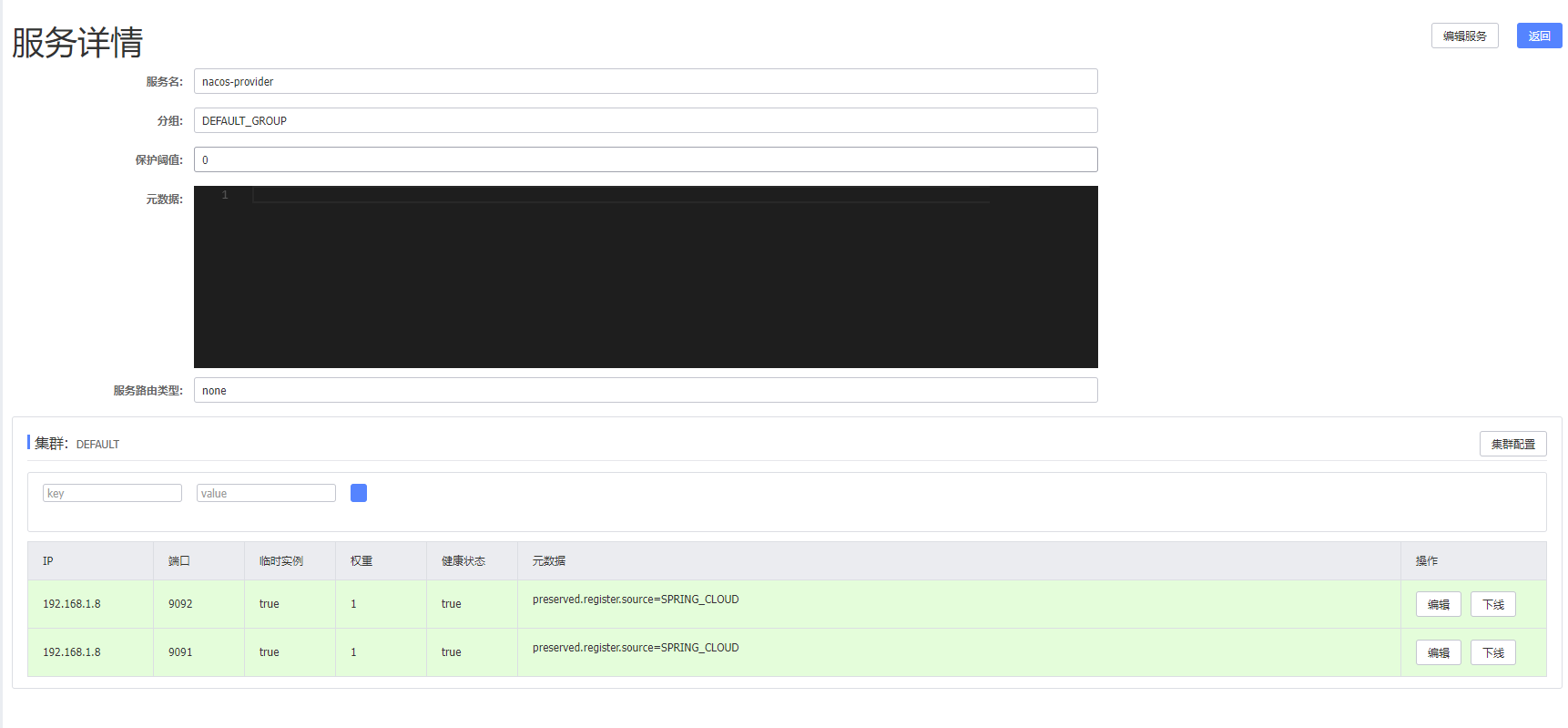Viewport: 1568px width, 728px height.
Task: Click the 服务详情 page heading
Action: (x=77, y=42)
